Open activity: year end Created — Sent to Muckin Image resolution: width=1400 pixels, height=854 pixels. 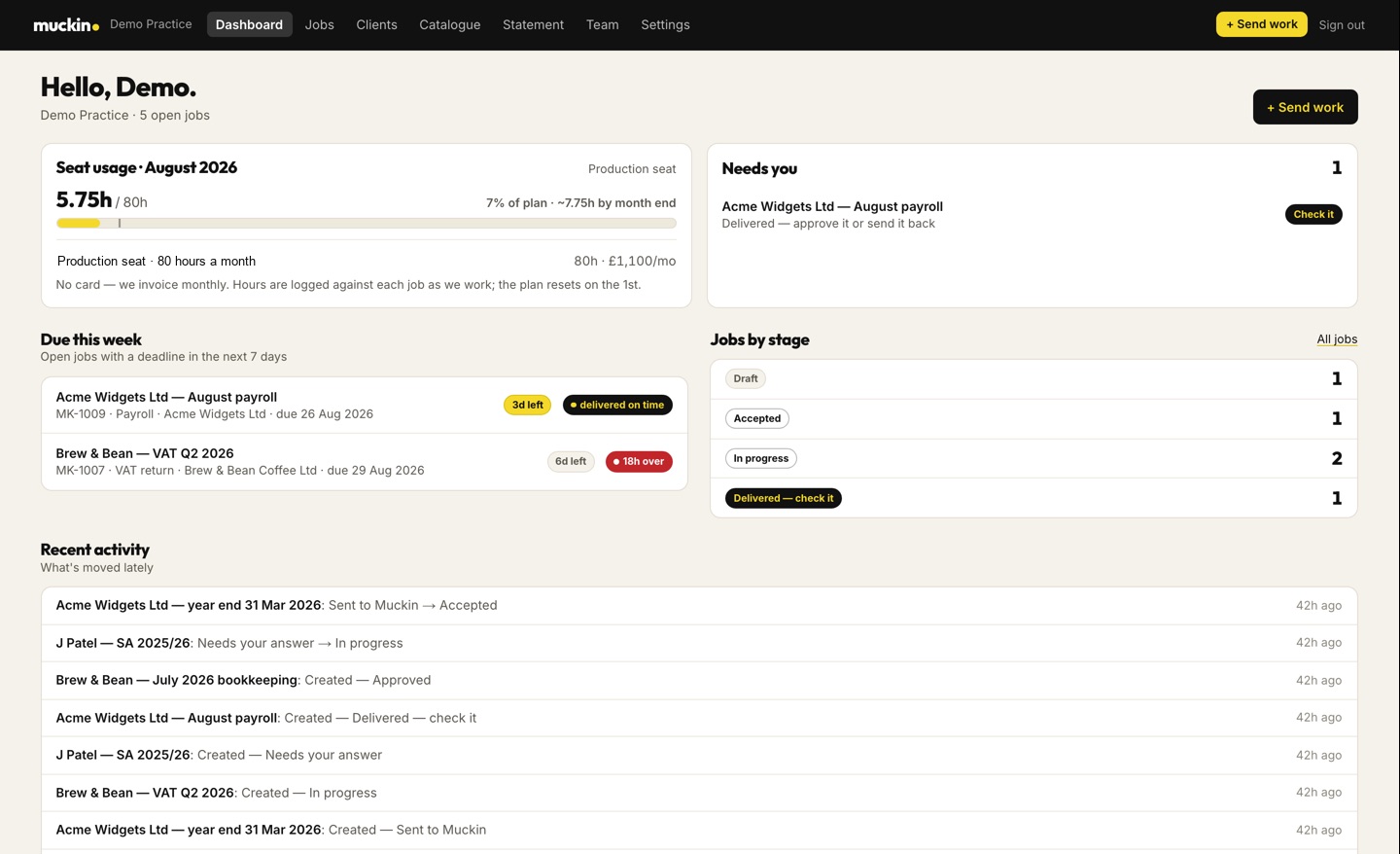(699, 831)
